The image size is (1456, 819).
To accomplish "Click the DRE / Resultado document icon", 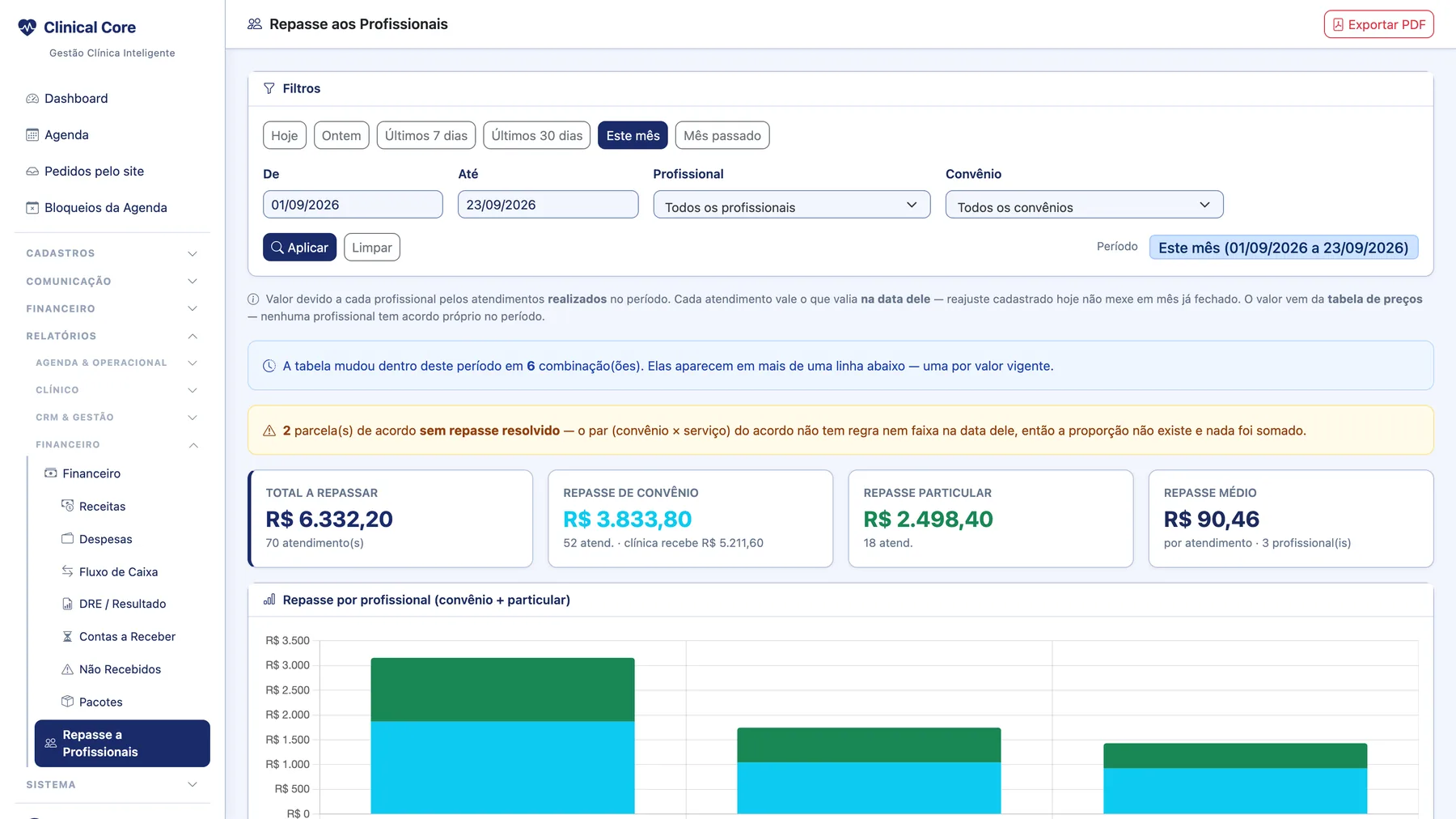I will coord(68,604).
